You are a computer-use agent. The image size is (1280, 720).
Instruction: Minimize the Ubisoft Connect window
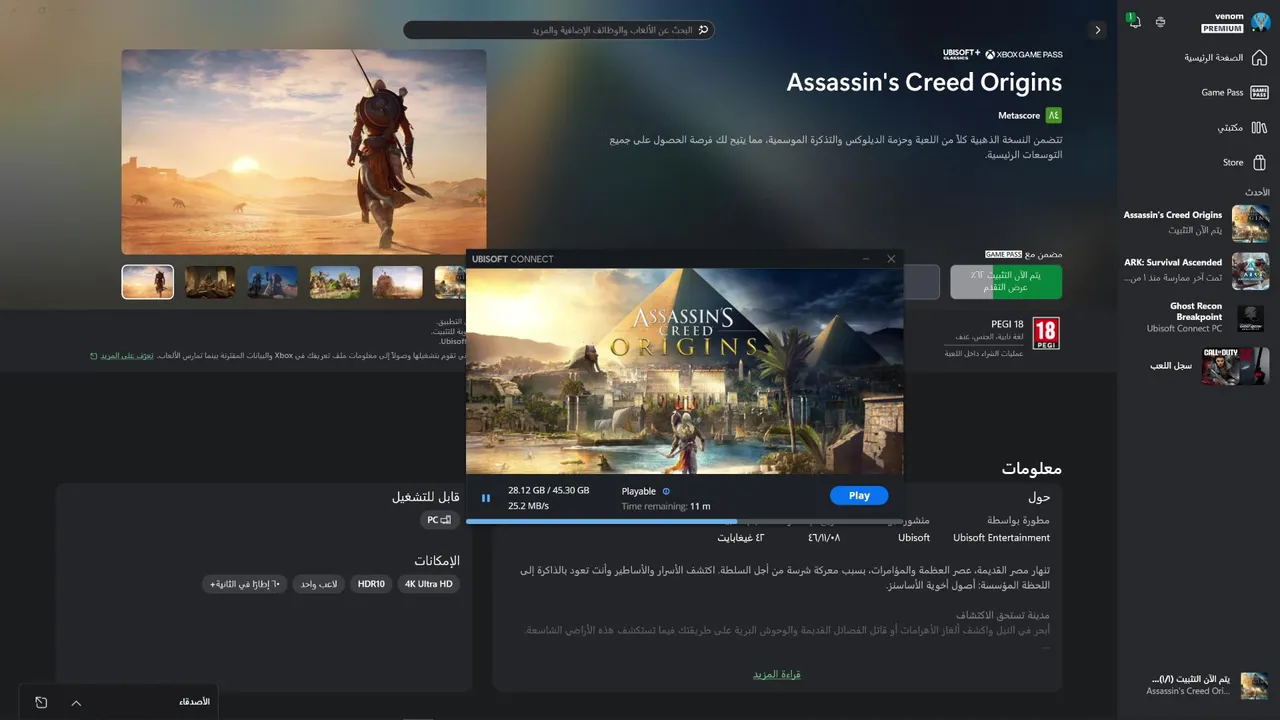coord(866,259)
